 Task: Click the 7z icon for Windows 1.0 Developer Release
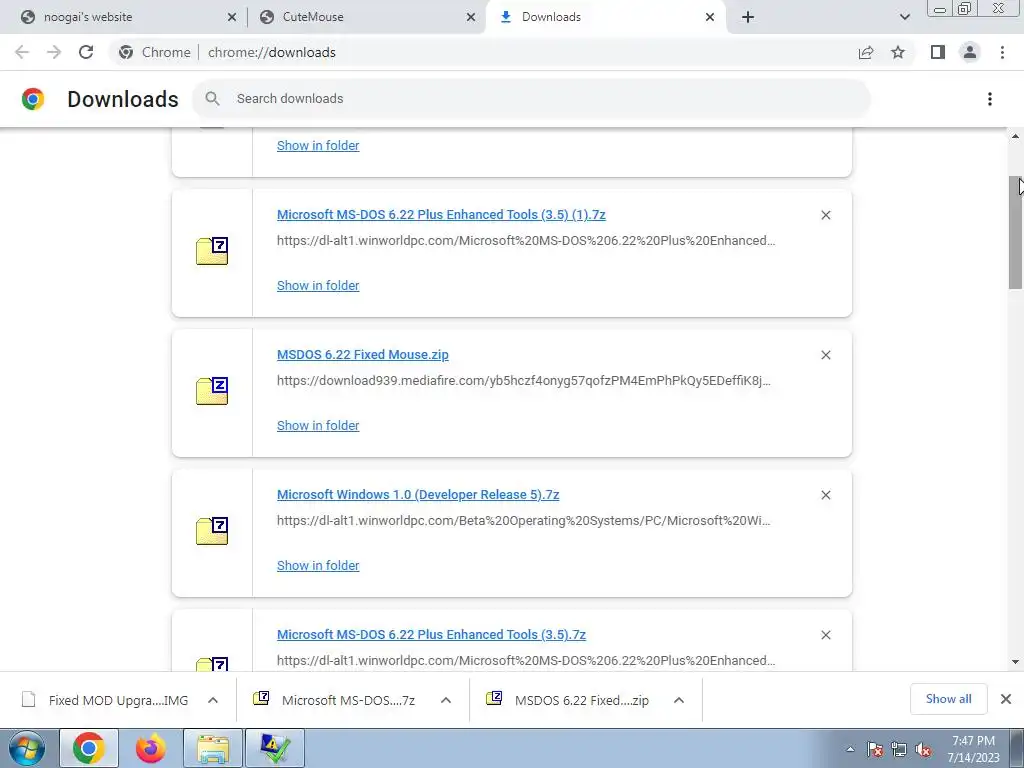(x=212, y=531)
